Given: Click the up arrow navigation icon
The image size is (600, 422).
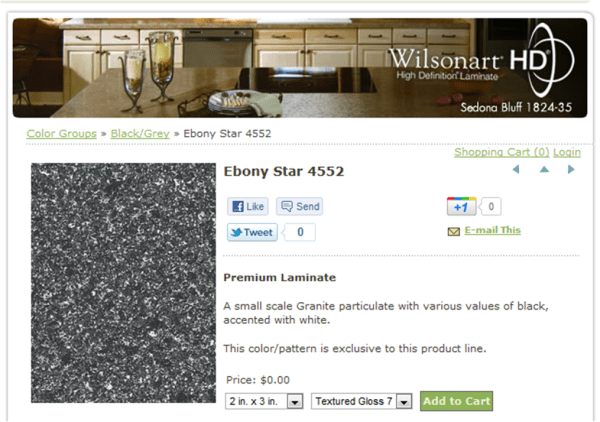Looking at the screenshot, I should 544,169.
